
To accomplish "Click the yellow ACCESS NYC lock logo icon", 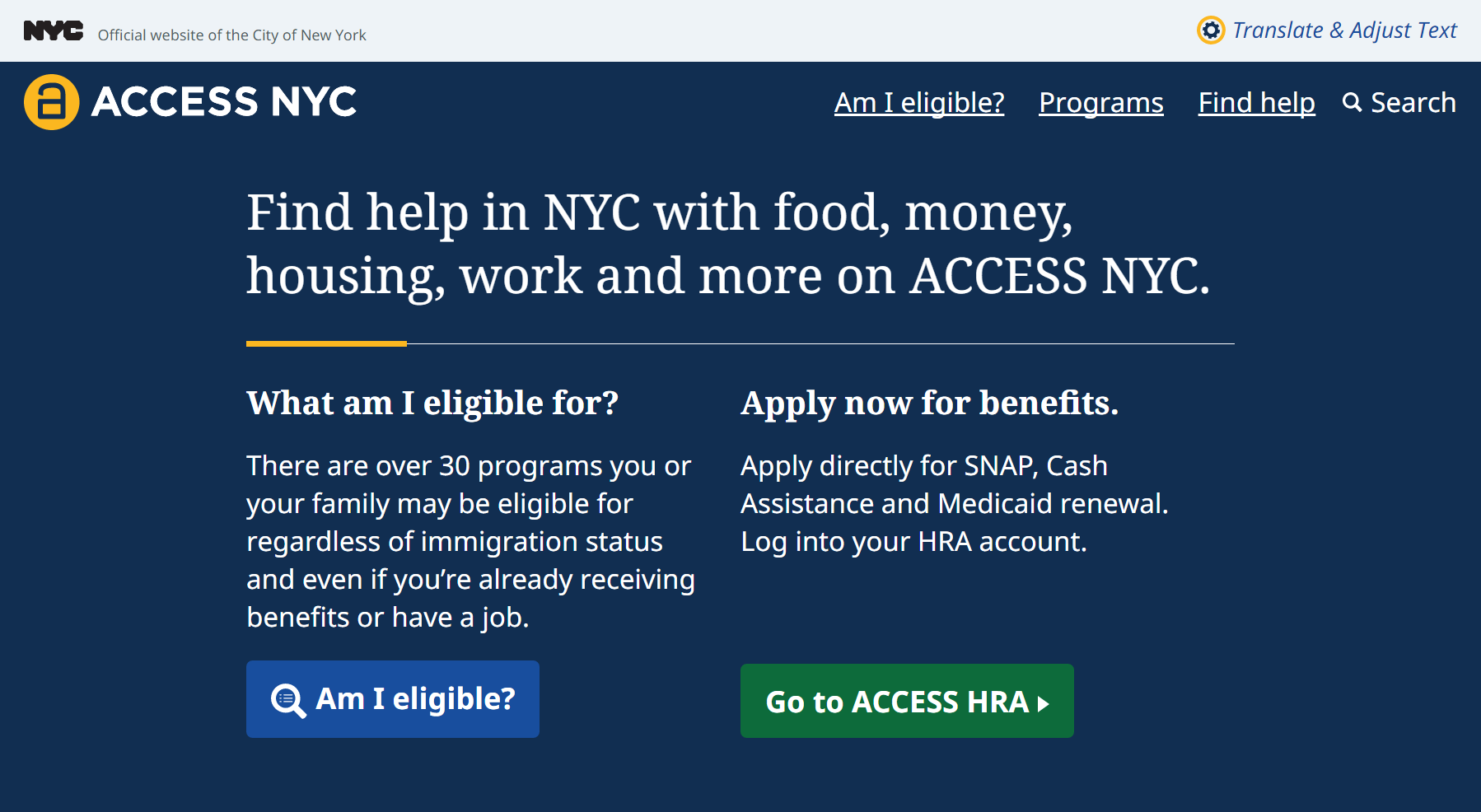I will coord(52,102).
